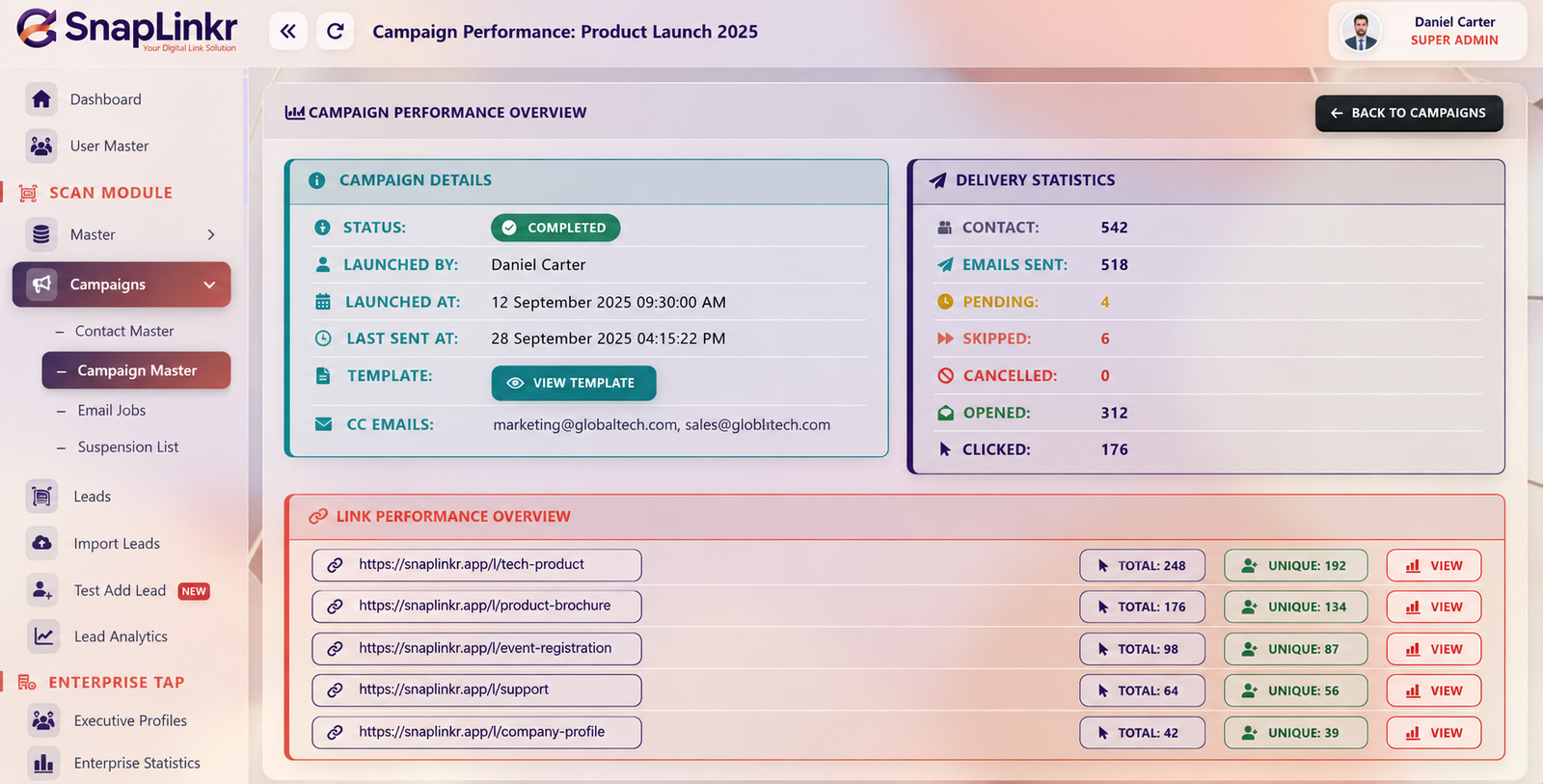Collapse the sidebar with double-chevron icon
This screenshot has height=784, width=1543.
(x=288, y=32)
